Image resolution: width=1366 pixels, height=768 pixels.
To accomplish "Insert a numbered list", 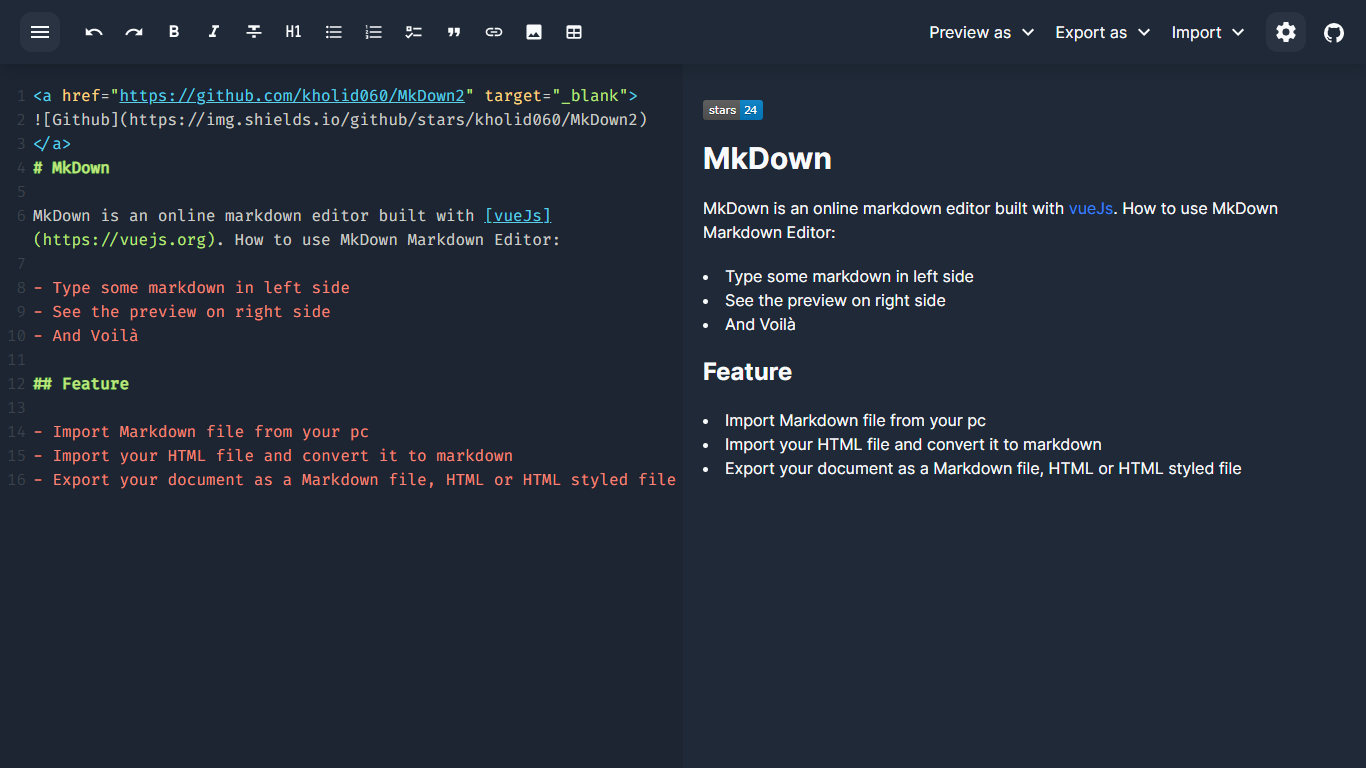I will [x=374, y=32].
